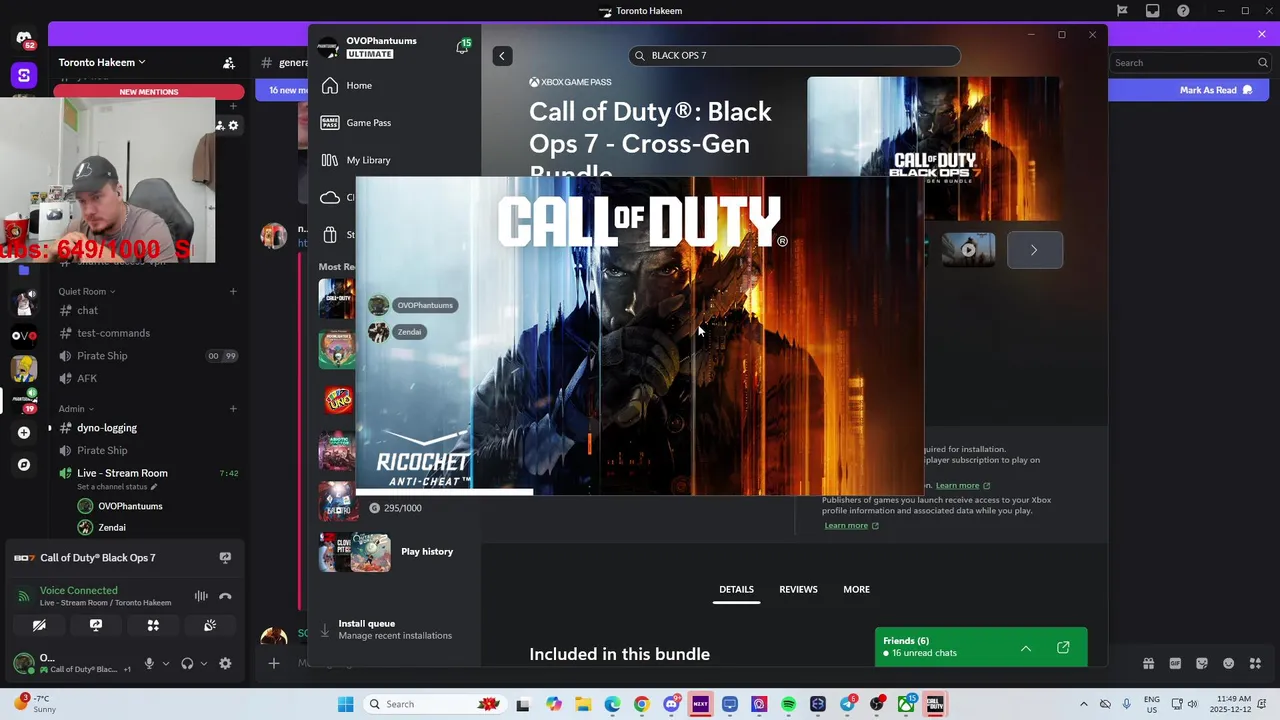Discover servers compass icon in Discord
1280x720 pixels.
click(24, 465)
